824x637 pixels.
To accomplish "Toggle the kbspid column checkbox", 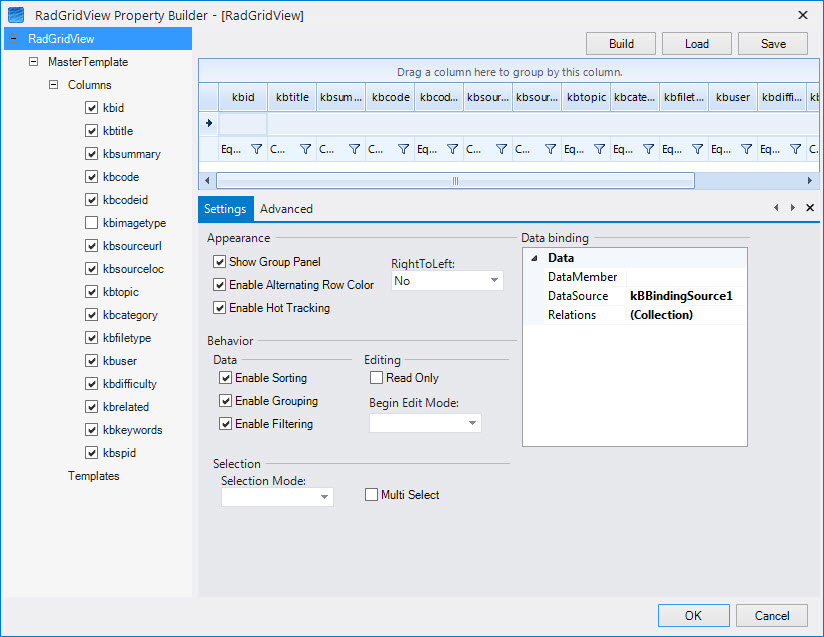I will 91,453.
